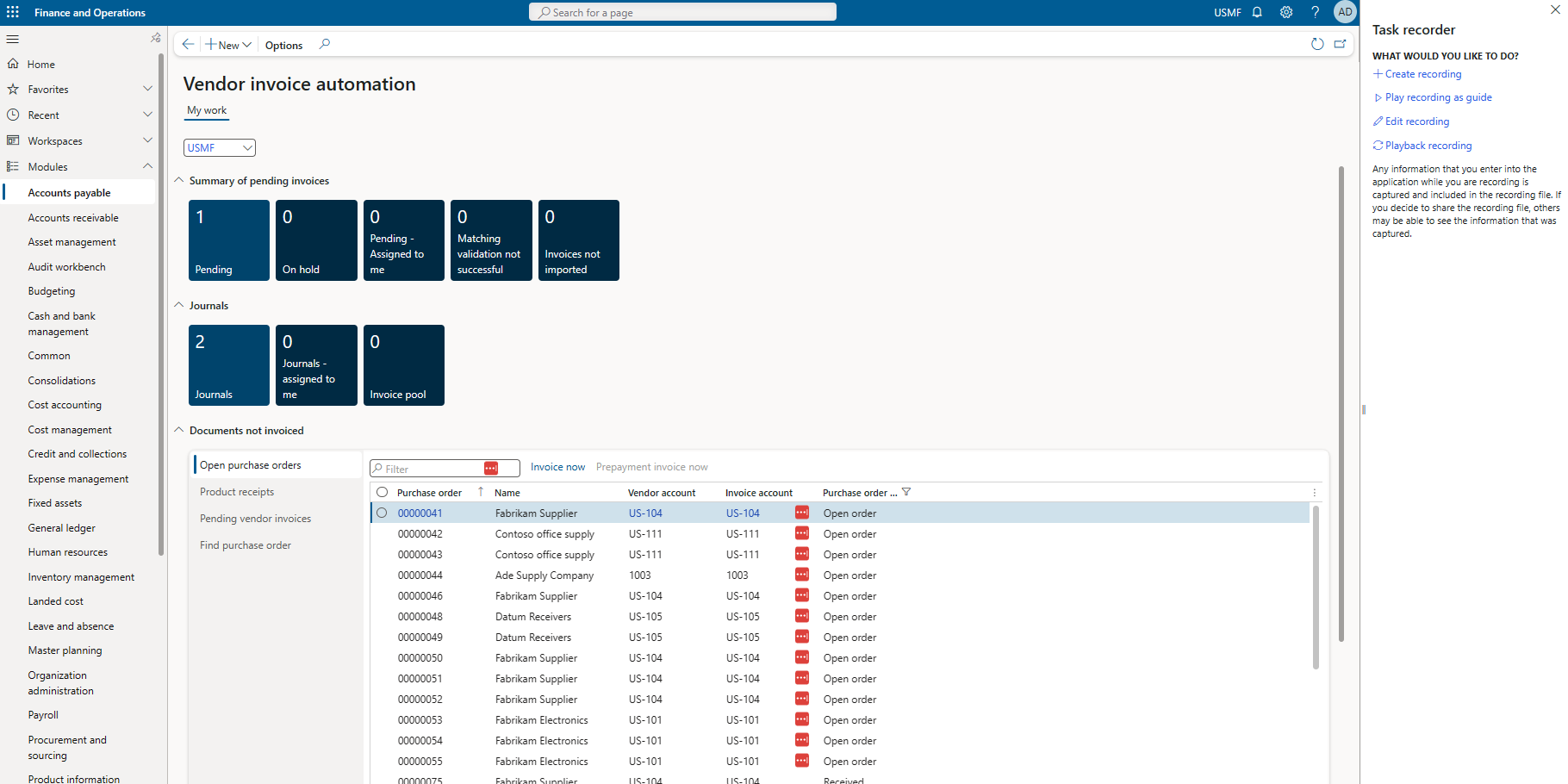This screenshot has height=784, width=1568.
Task: Open the Settings gear
Action: coord(1286,11)
